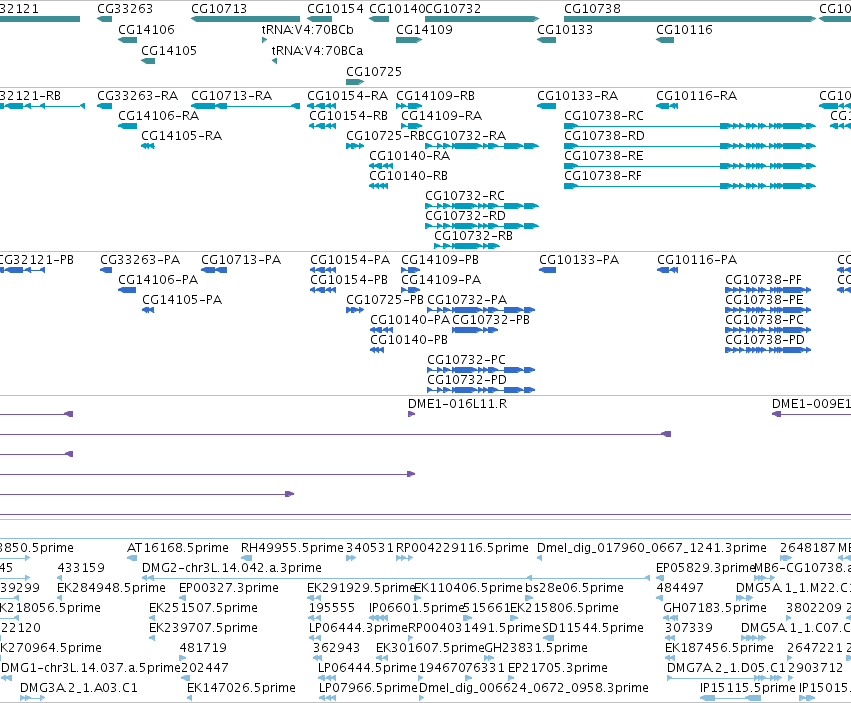Image resolution: width=851 pixels, height=703 pixels.
Task: Click the EK284948.5prime EST label
Action: (x=111, y=588)
